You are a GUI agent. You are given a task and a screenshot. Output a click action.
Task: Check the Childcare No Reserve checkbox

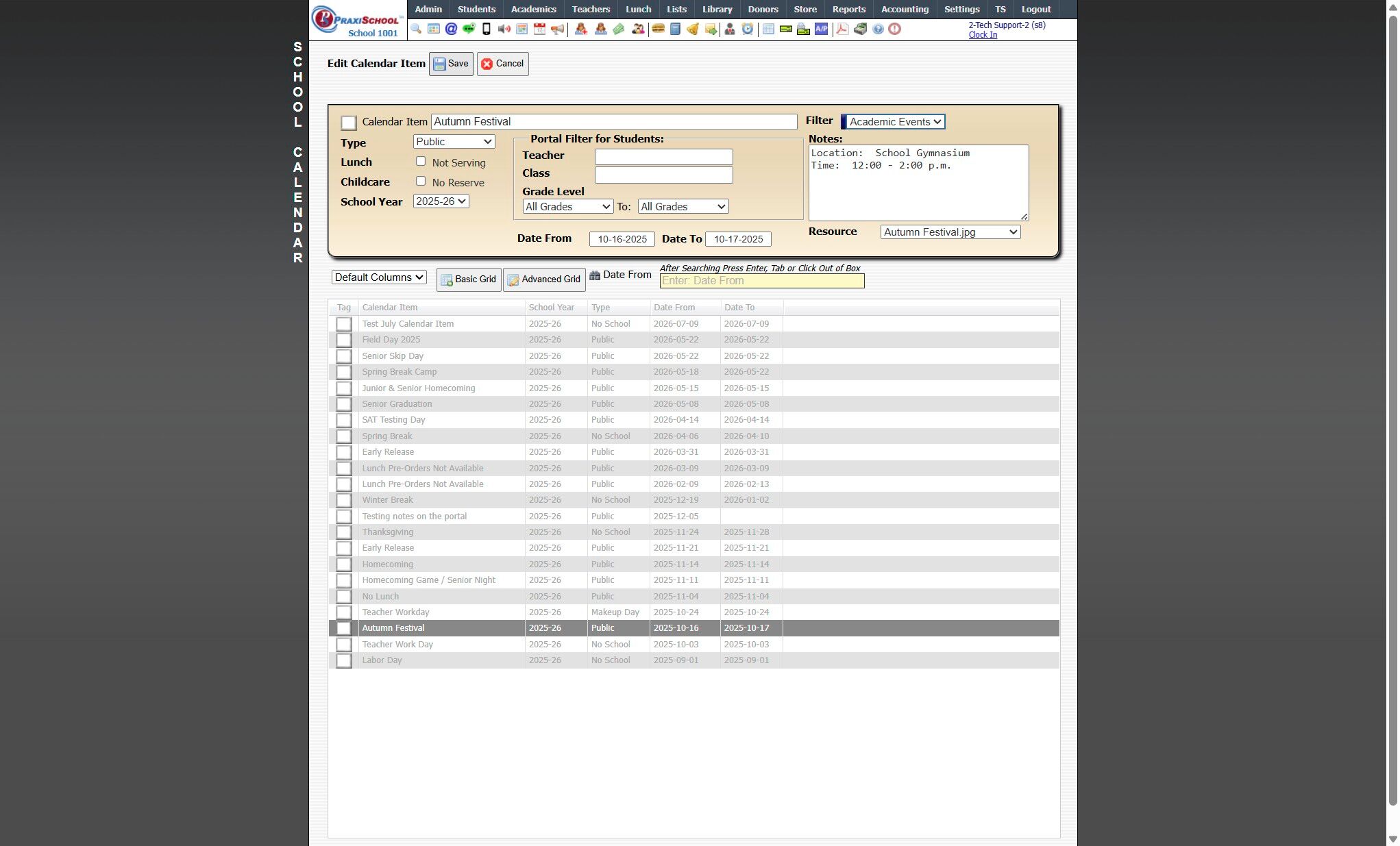pos(421,181)
